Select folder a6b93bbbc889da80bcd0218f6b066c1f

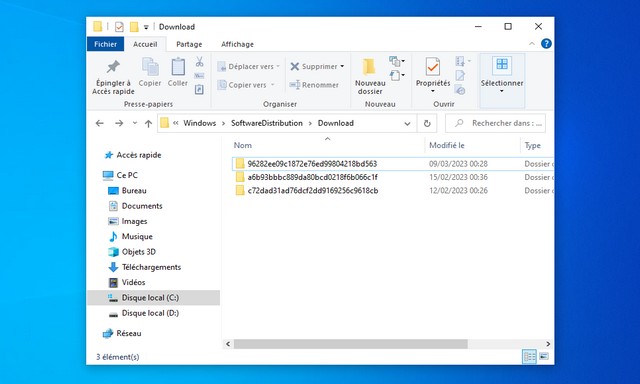pos(312,177)
